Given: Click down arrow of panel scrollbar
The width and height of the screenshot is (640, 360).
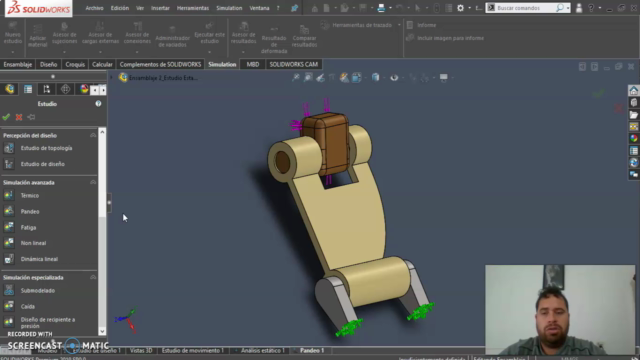Looking at the screenshot, I should click(102, 331).
